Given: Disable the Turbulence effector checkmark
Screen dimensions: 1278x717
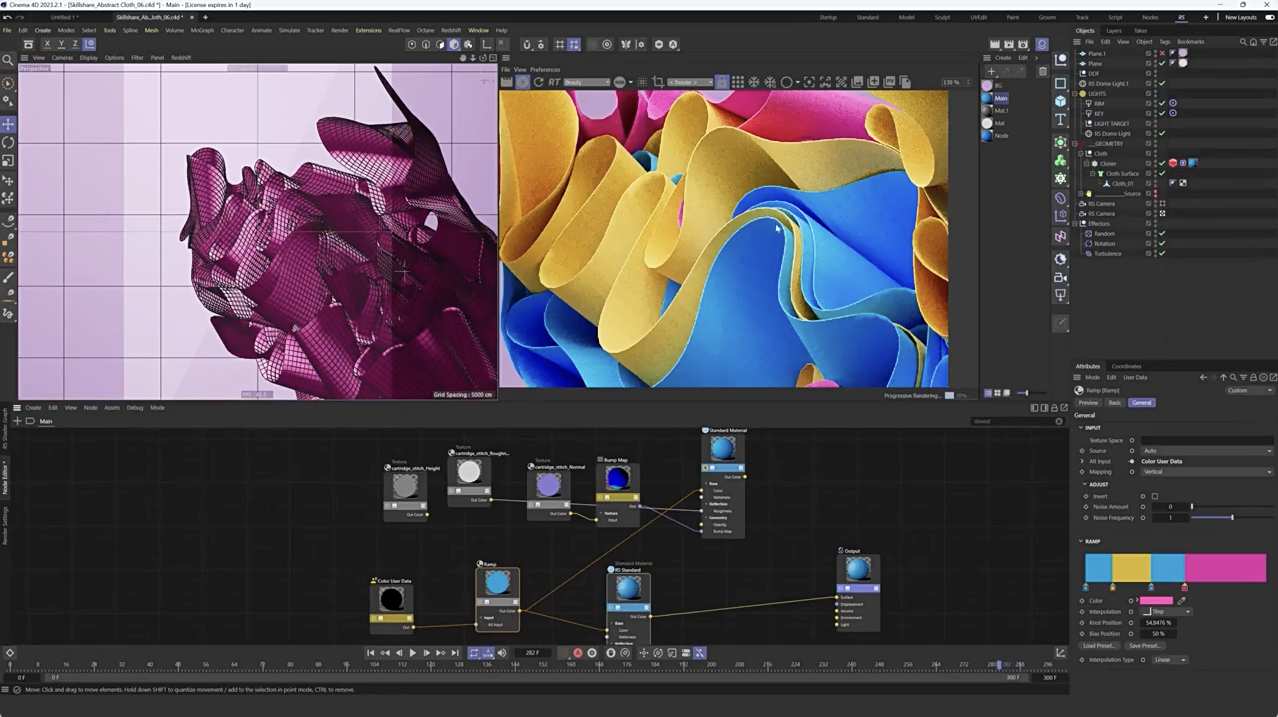Looking at the screenshot, I should click(x=1161, y=255).
